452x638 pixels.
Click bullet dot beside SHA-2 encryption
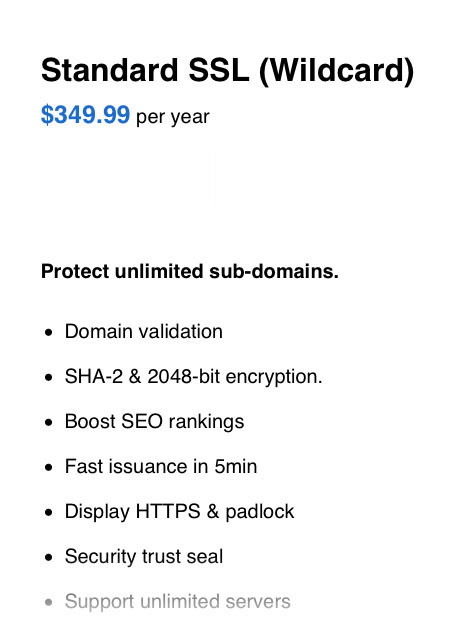pos(49,378)
